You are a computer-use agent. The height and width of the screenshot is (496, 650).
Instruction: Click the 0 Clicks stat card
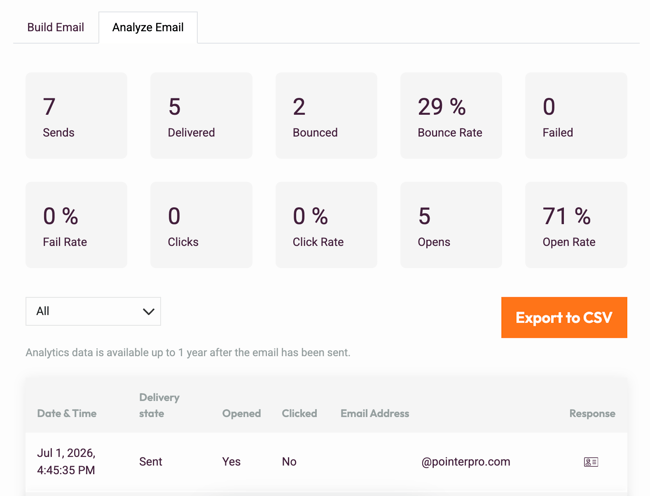tap(201, 225)
